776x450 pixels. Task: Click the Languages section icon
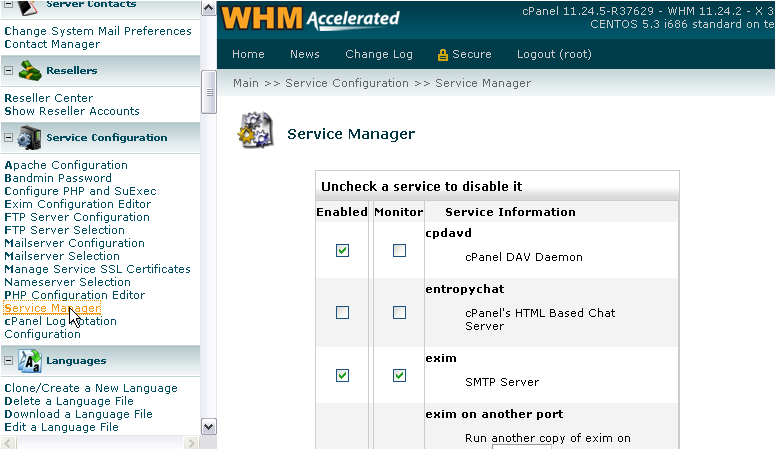pyautogui.click(x=30, y=361)
